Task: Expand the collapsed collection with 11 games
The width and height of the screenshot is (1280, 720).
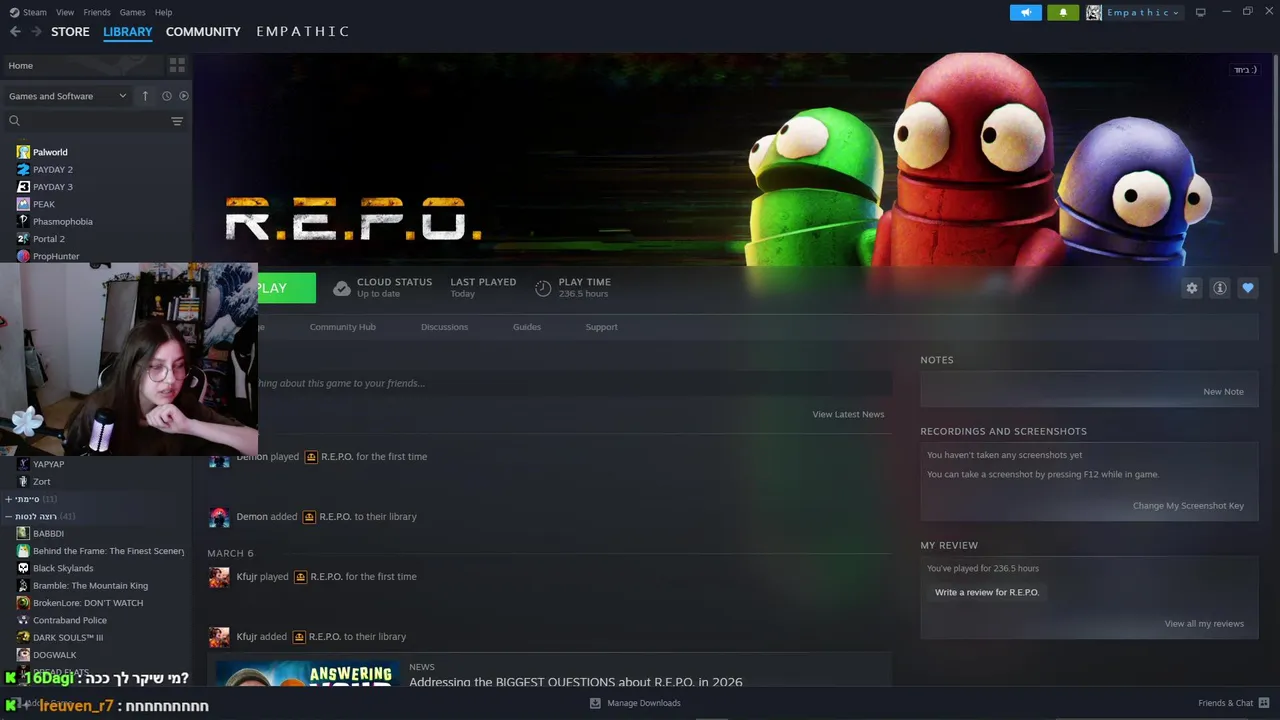Action: pos(9,499)
